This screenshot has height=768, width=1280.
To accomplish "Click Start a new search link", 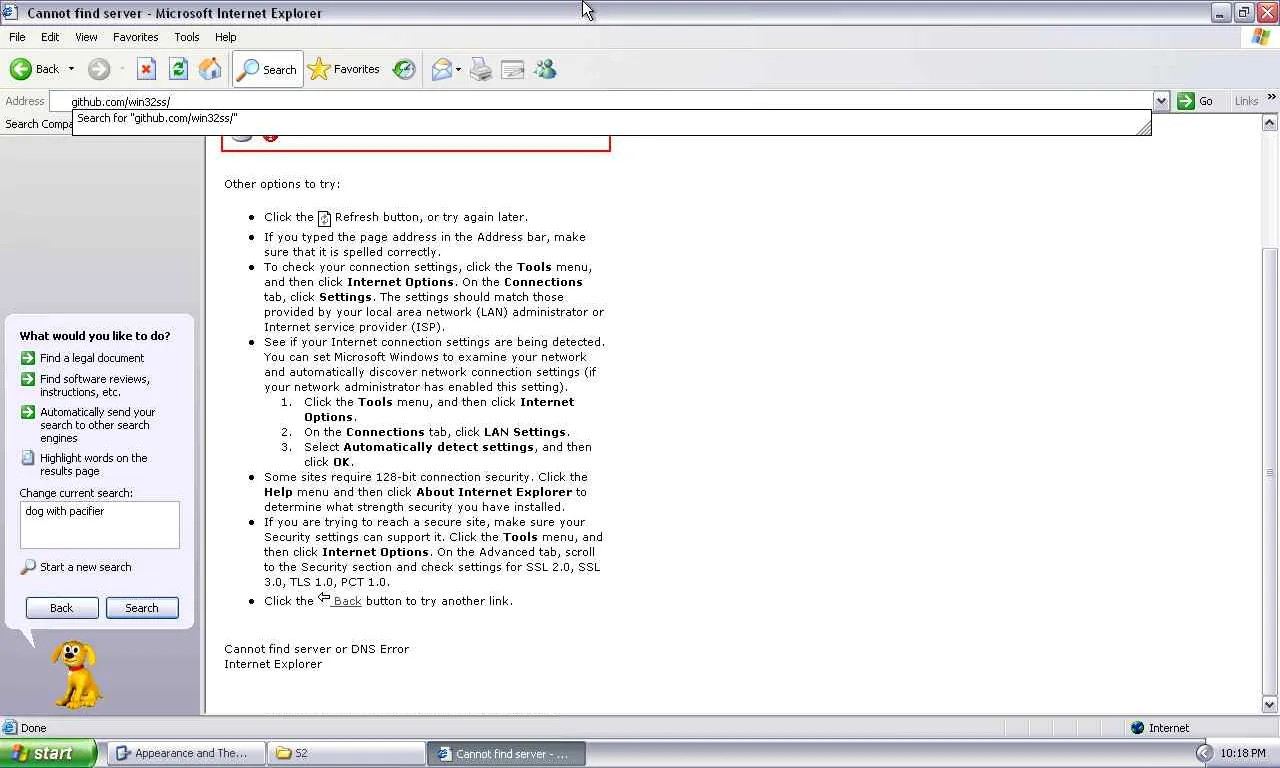I will pos(86,567).
